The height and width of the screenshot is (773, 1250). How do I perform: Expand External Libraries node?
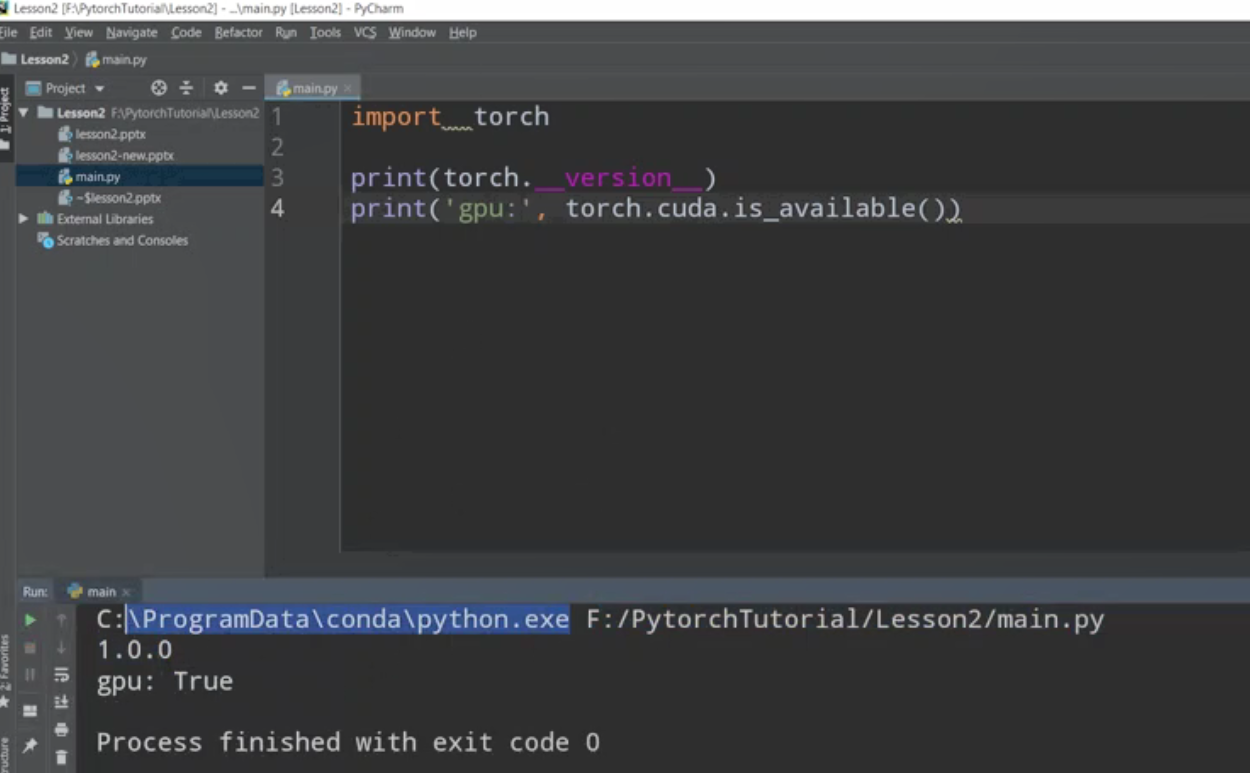23,219
